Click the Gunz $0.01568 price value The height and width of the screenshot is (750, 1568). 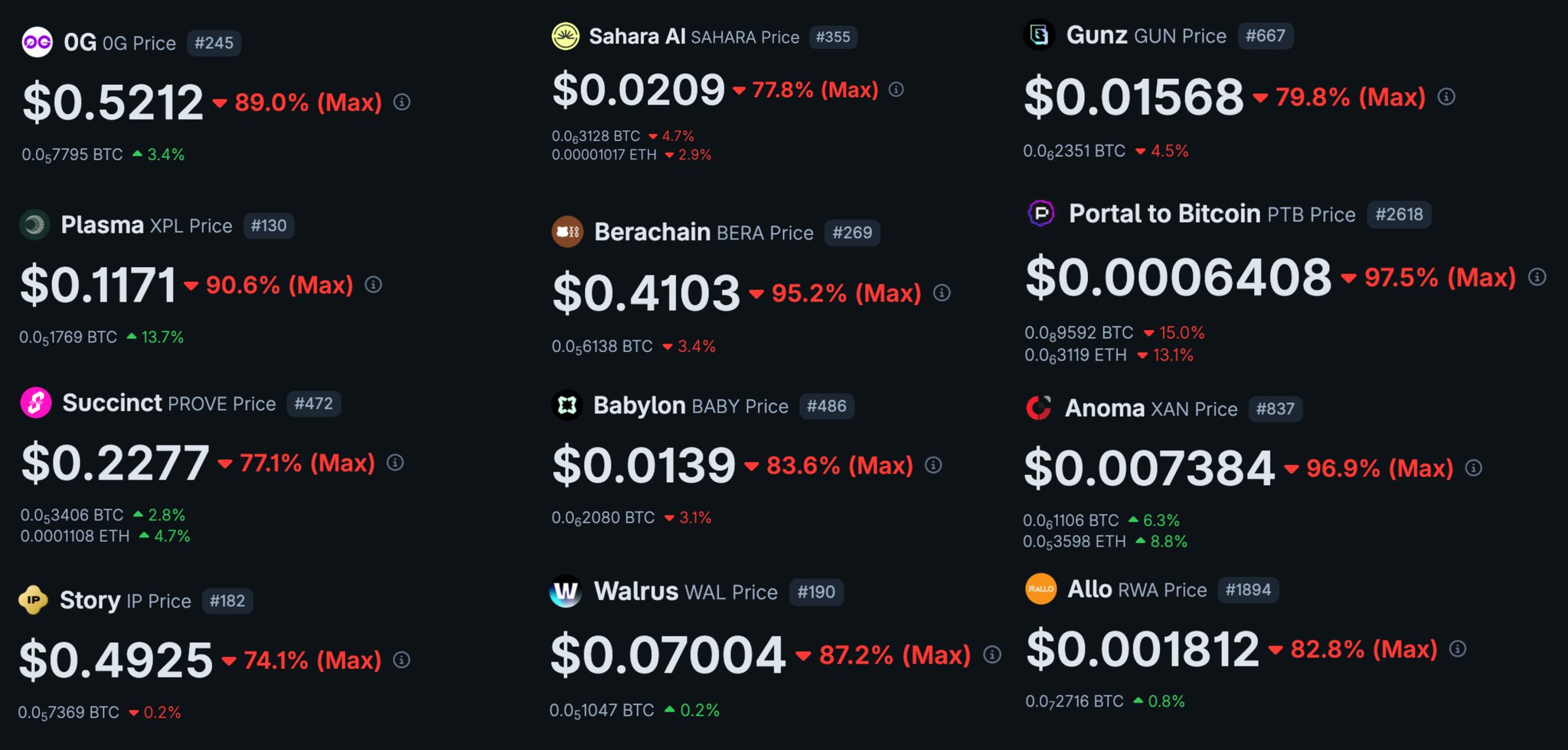coord(1134,97)
